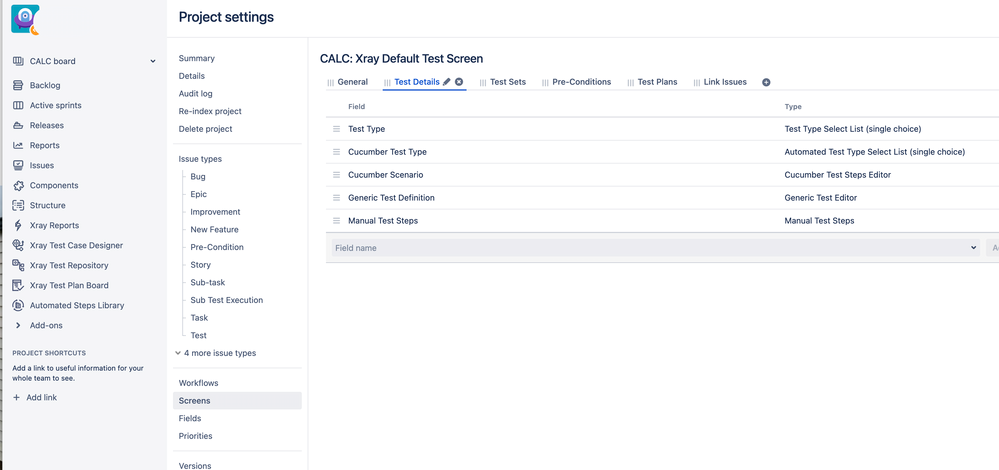Switch to the Test Sets tab
The width and height of the screenshot is (999, 470).
[x=508, y=82]
